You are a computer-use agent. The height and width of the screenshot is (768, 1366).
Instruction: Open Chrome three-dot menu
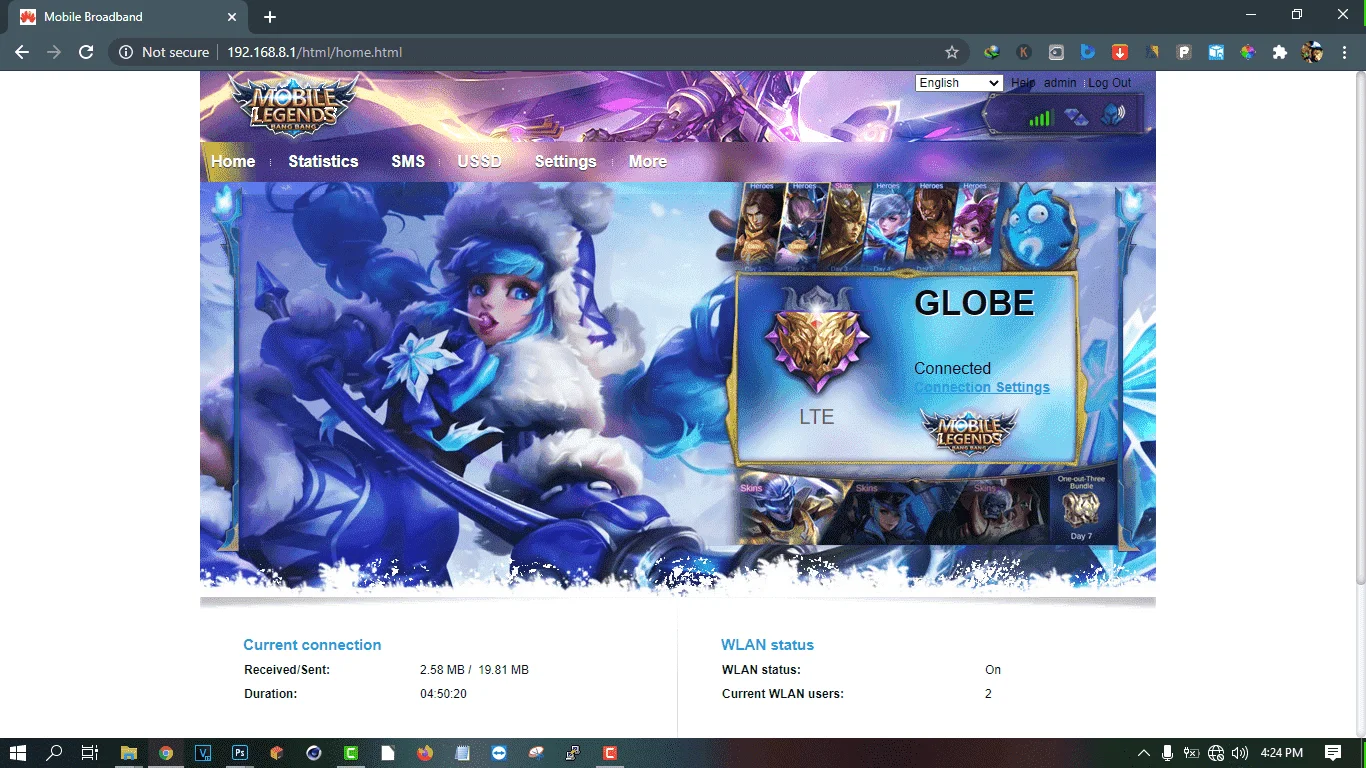pyautogui.click(x=1343, y=52)
